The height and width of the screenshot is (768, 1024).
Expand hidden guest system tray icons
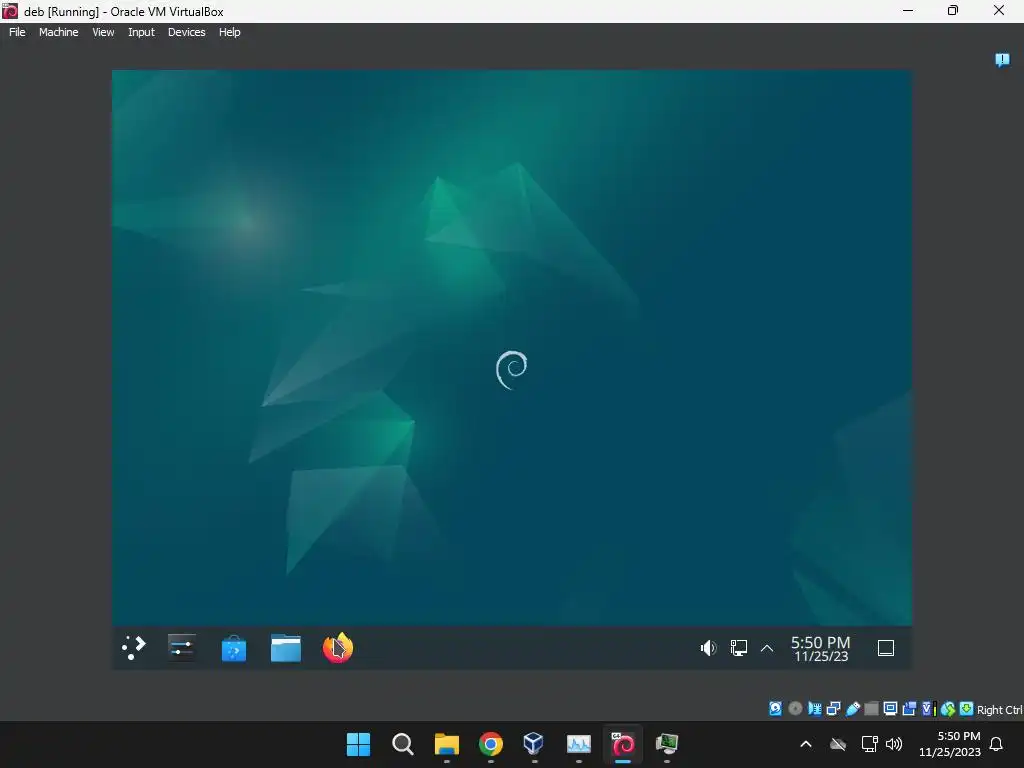[x=767, y=648]
